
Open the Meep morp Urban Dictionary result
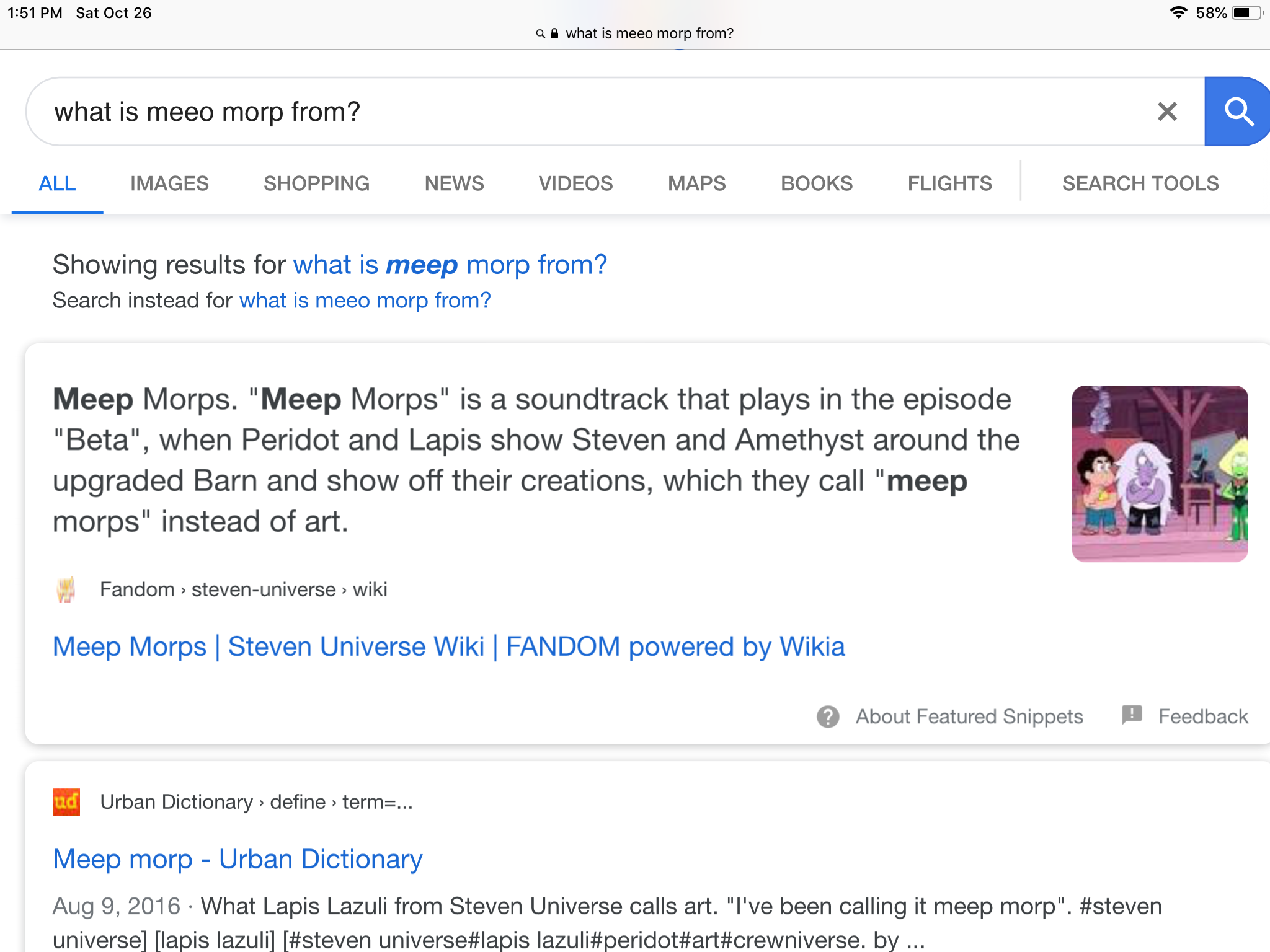tap(238, 860)
